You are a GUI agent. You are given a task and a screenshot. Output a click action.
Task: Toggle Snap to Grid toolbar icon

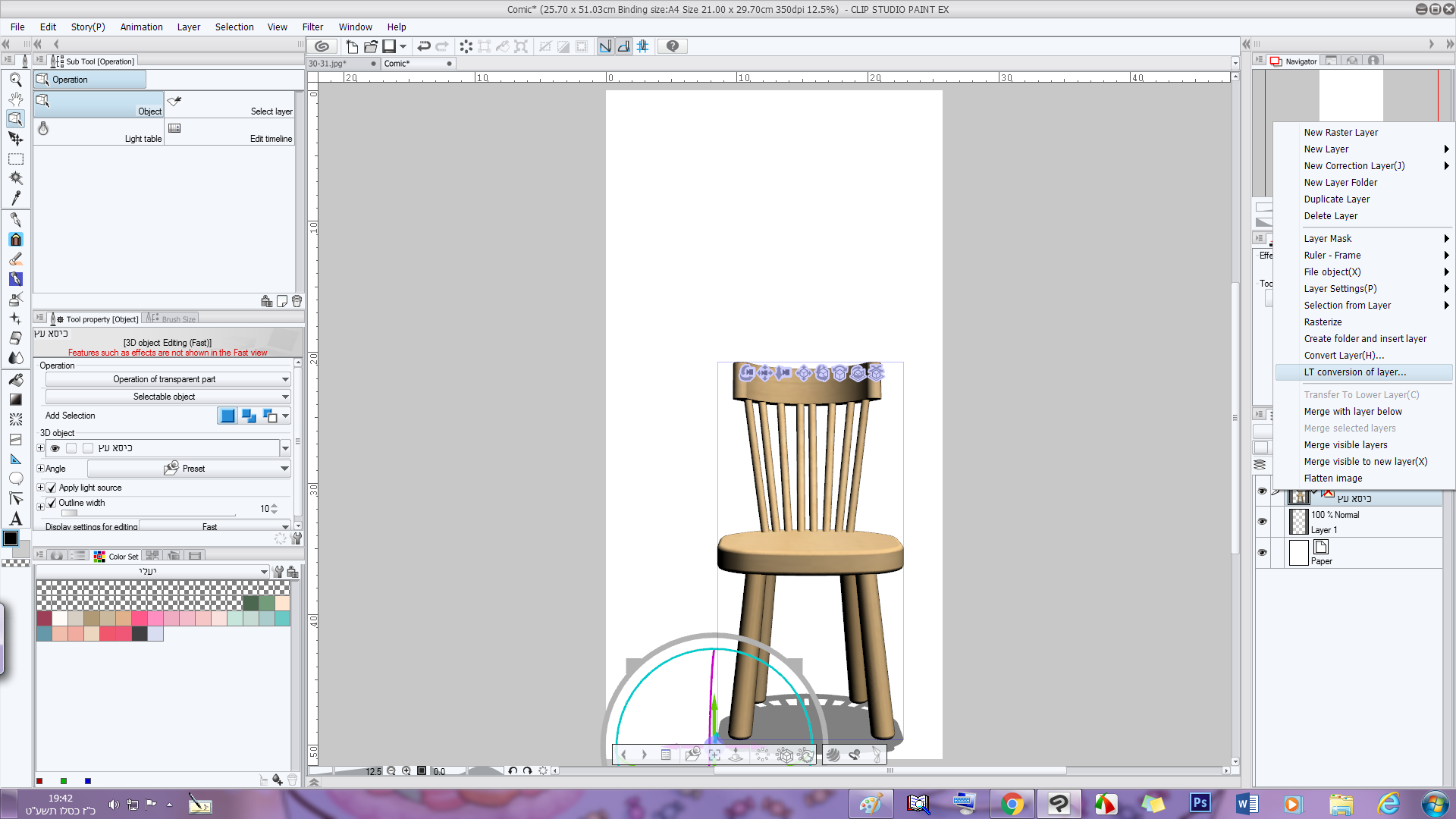click(x=642, y=46)
